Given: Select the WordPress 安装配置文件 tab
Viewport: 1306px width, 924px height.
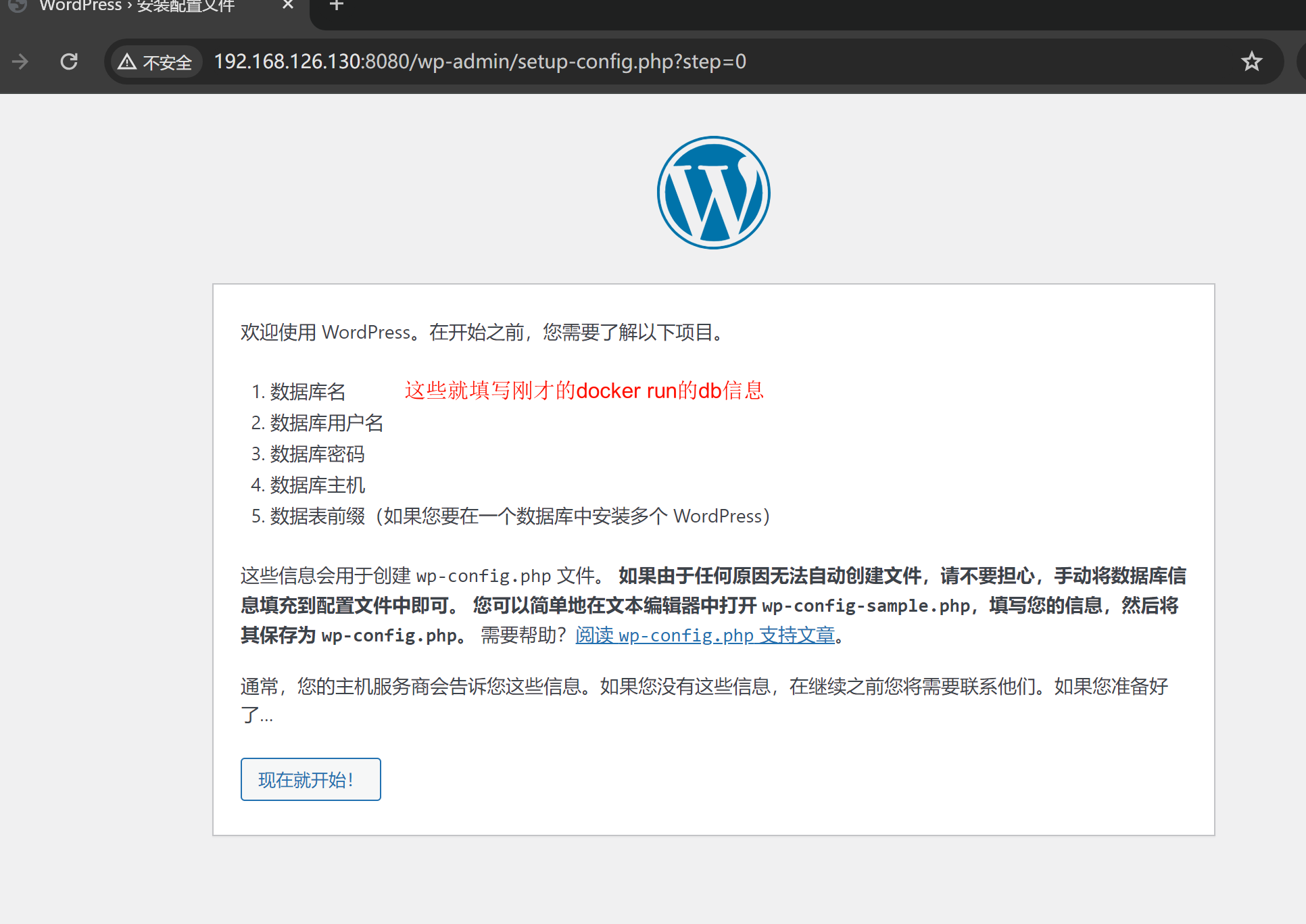Looking at the screenshot, I should point(135,6).
